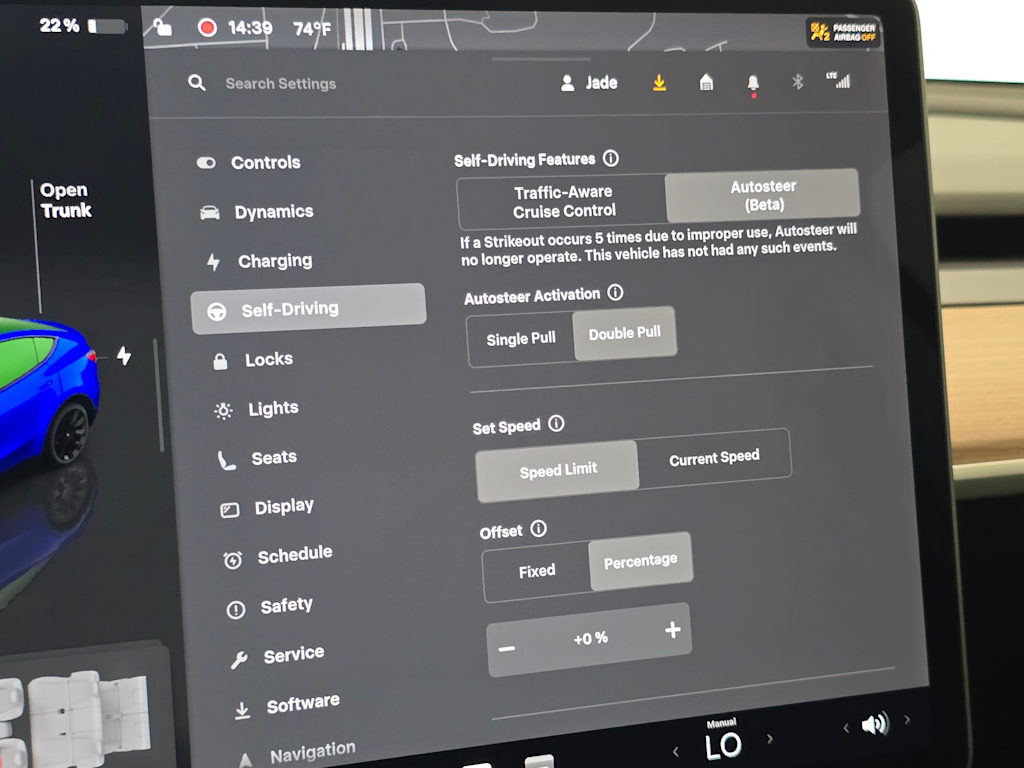Tap Open Trunk on the car view
1024x768 pixels.
click(x=65, y=200)
